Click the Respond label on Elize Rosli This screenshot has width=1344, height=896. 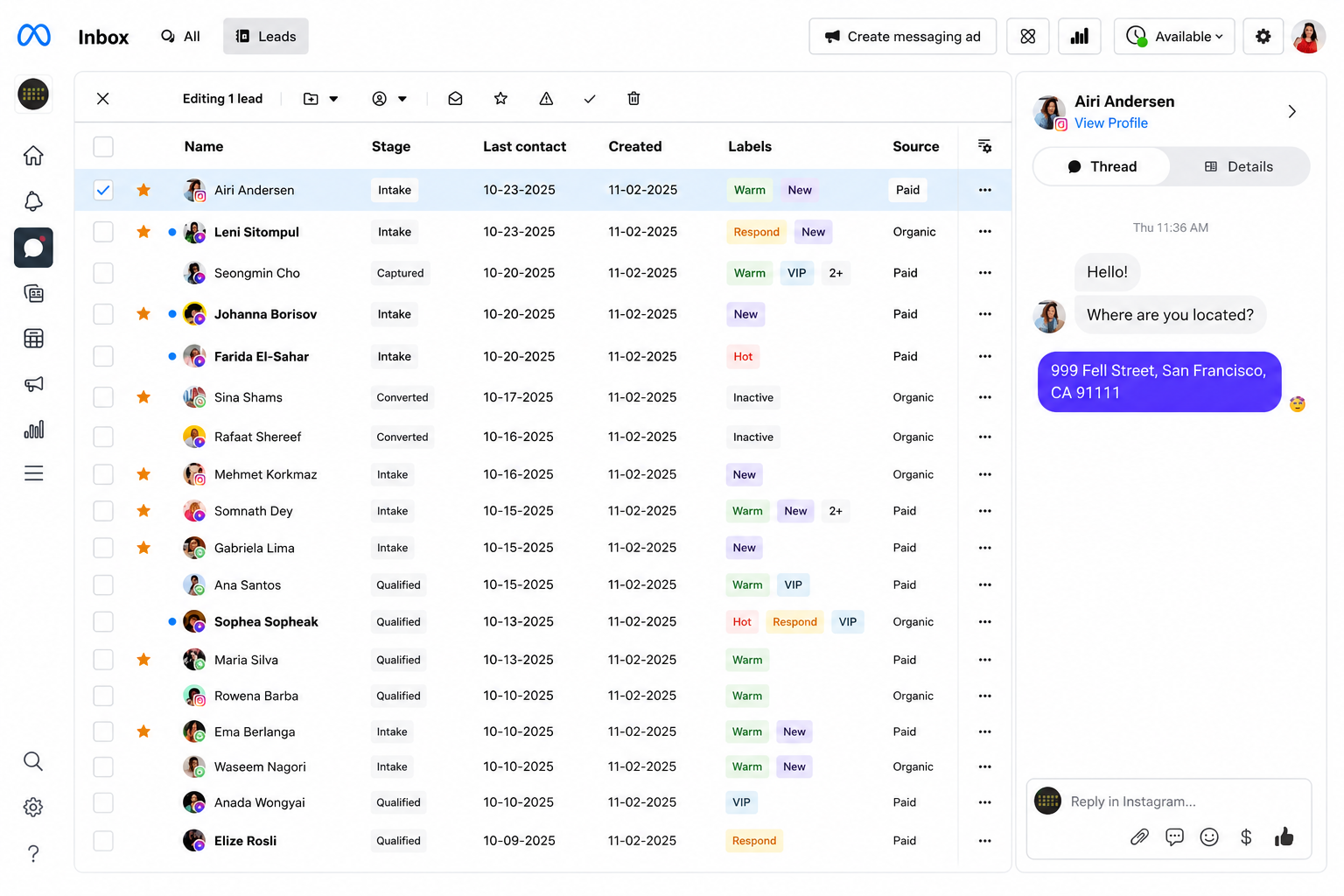click(754, 841)
